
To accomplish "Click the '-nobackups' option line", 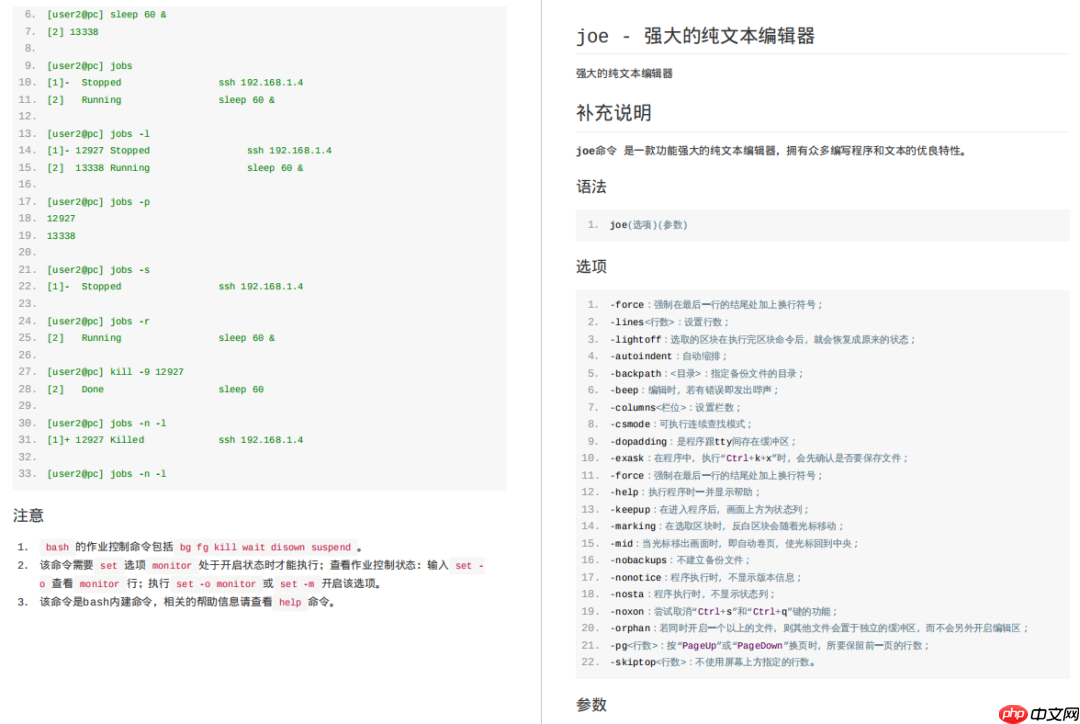I will [680, 560].
